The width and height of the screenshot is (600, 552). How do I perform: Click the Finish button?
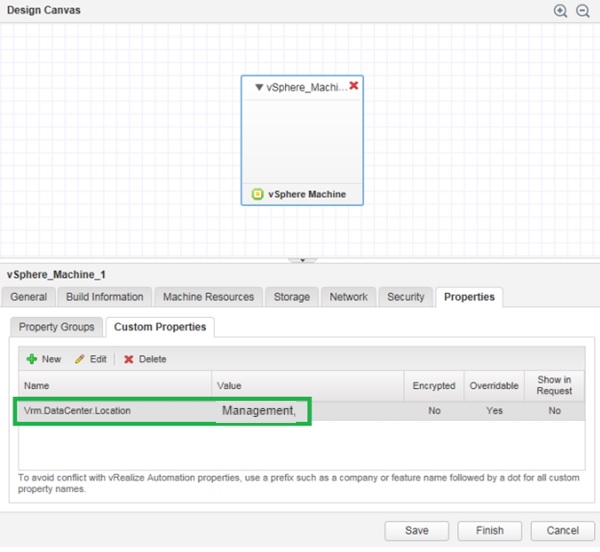(490, 531)
